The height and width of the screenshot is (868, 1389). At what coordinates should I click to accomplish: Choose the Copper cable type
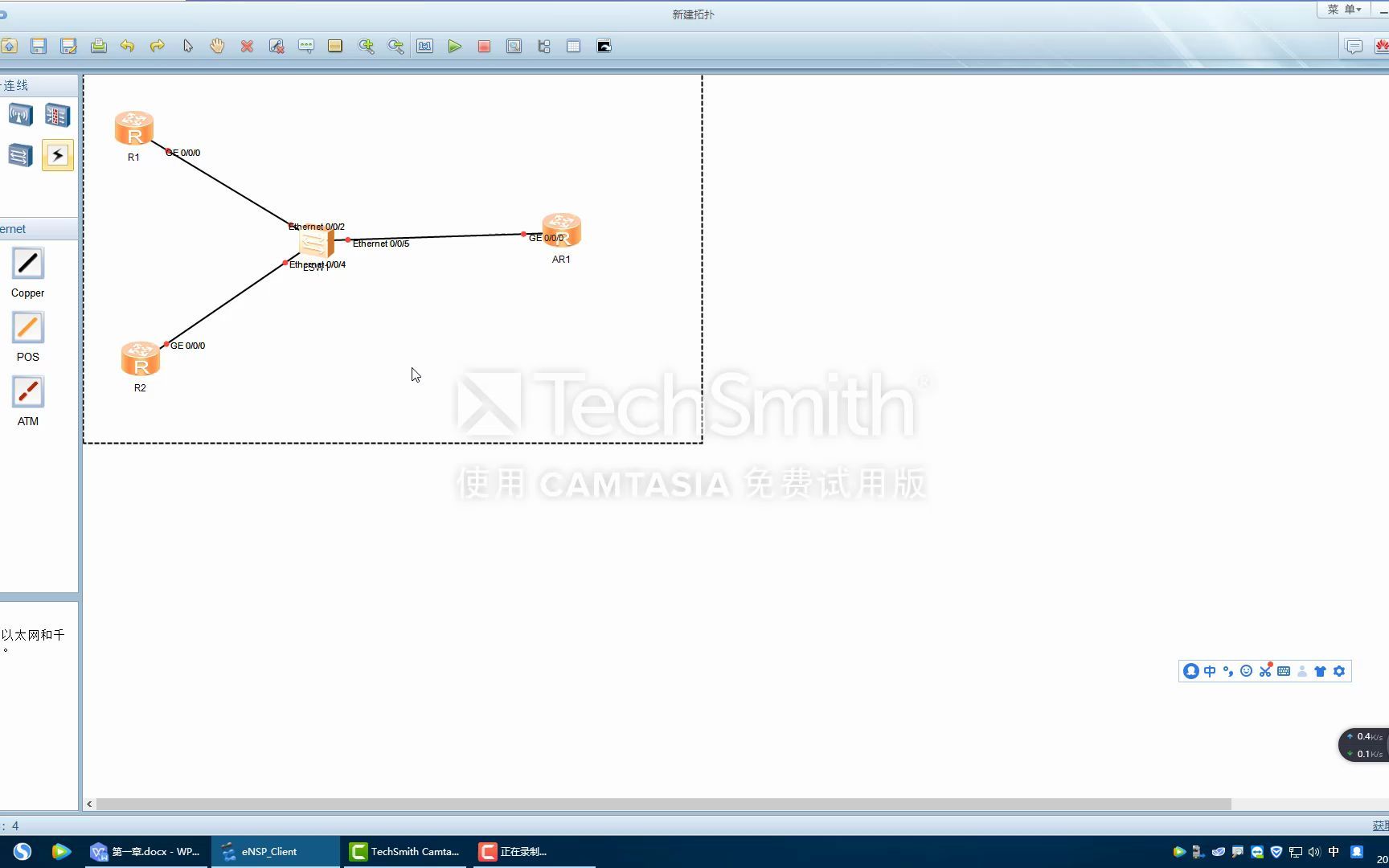click(27, 263)
